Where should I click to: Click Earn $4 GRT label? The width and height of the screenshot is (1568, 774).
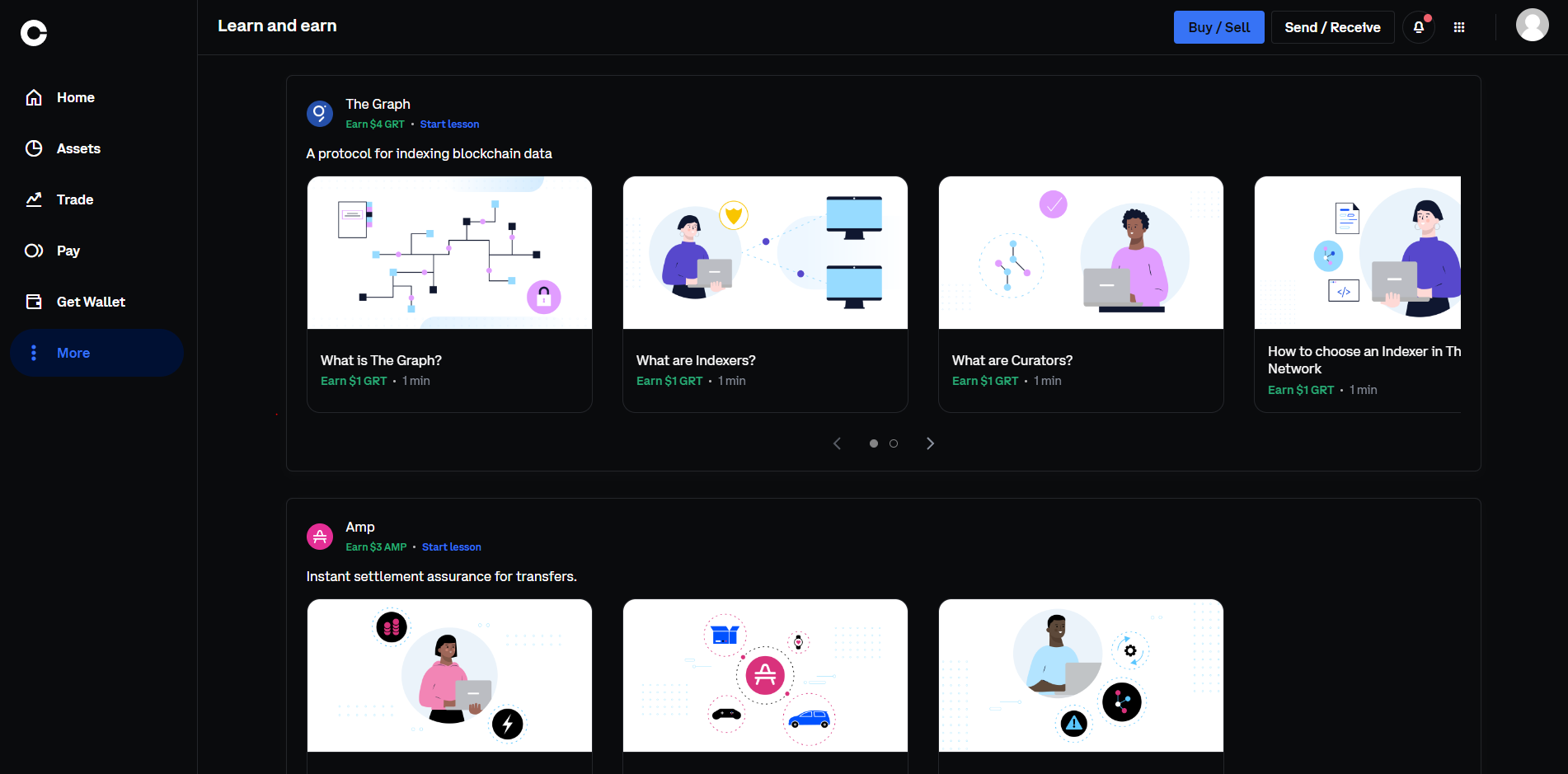click(375, 124)
